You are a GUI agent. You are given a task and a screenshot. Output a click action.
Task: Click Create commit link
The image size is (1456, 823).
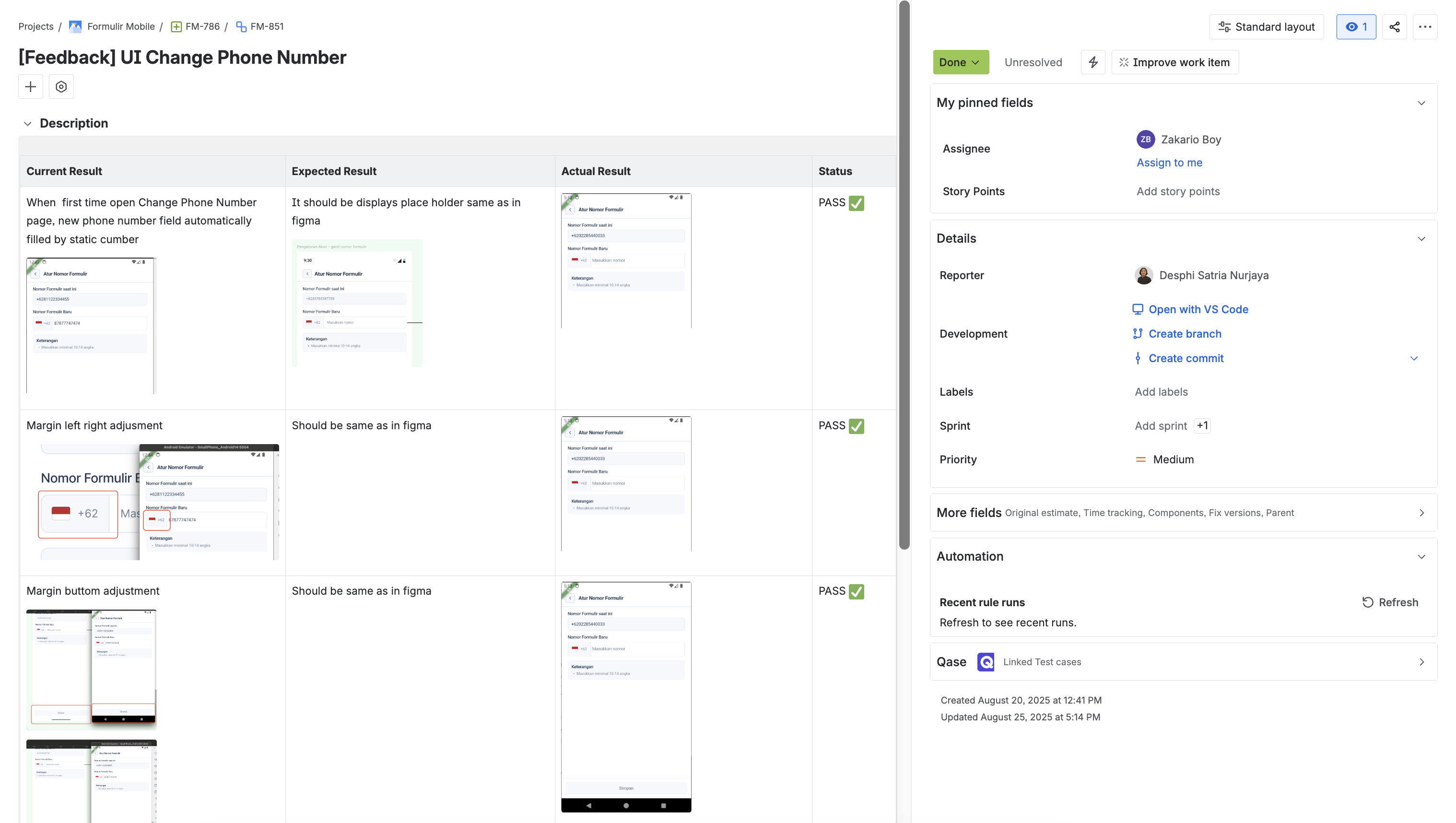pos(1186,358)
